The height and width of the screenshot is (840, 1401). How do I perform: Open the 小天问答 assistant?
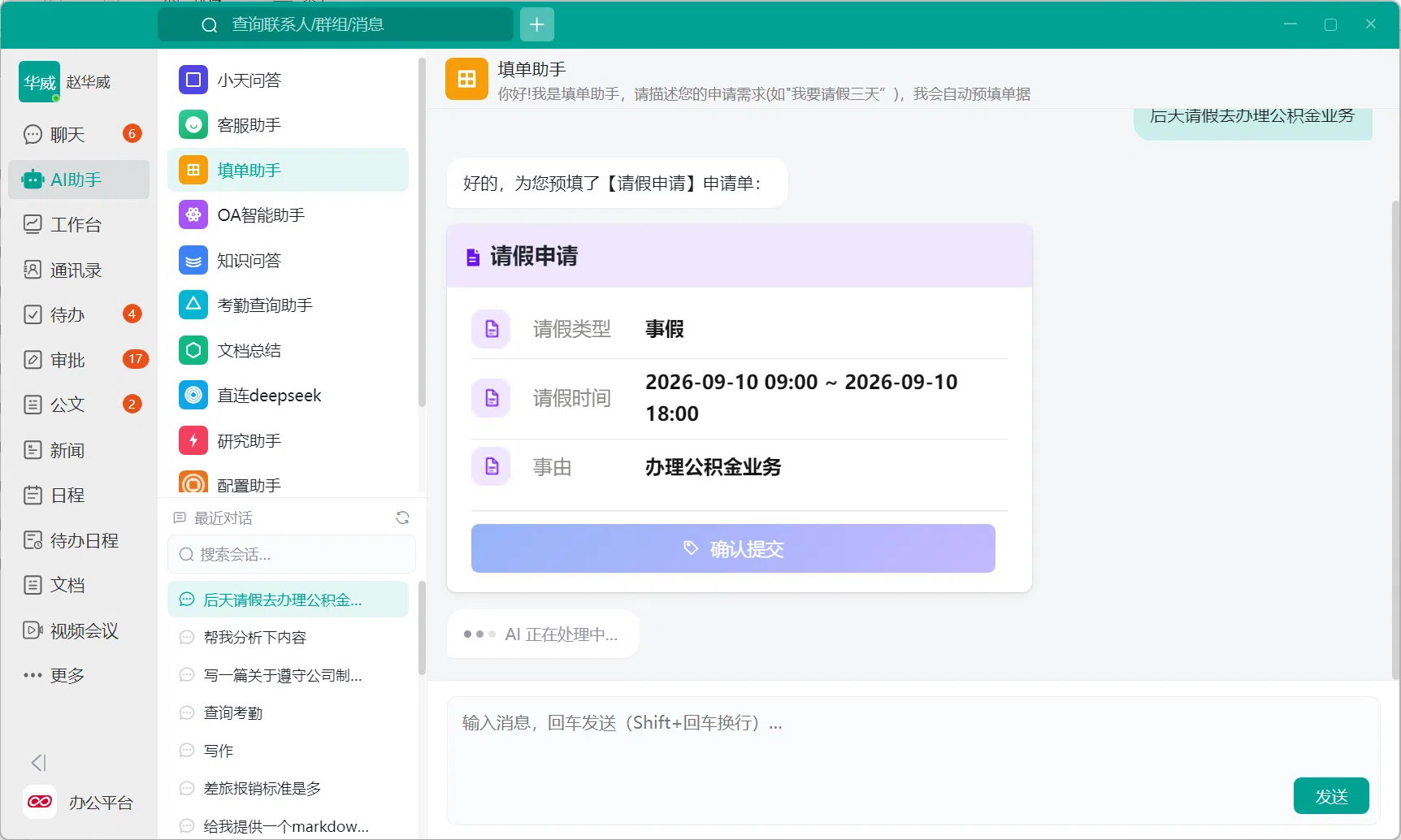tap(288, 80)
